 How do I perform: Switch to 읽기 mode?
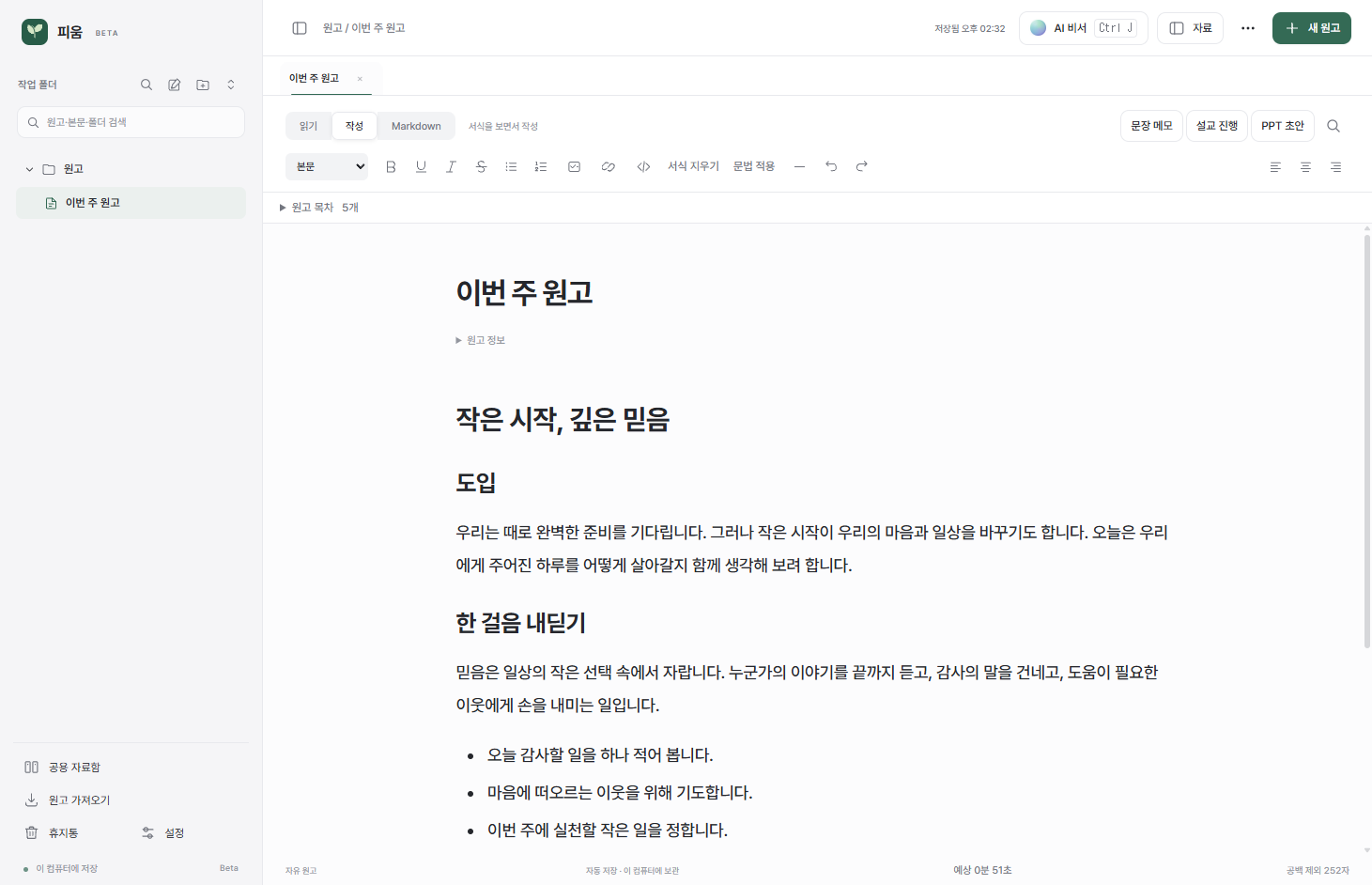point(309,126)
